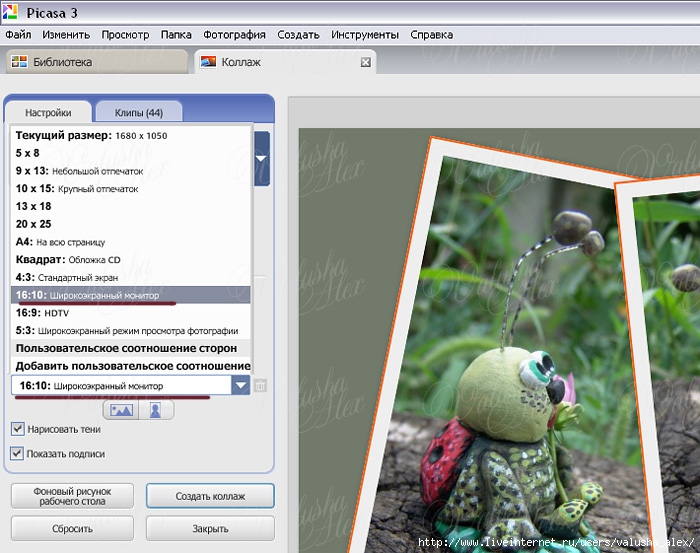Choose the 13 x 18 format option
Image resolution: width=700 pixels, height=553 pixels.
[130, 206]
